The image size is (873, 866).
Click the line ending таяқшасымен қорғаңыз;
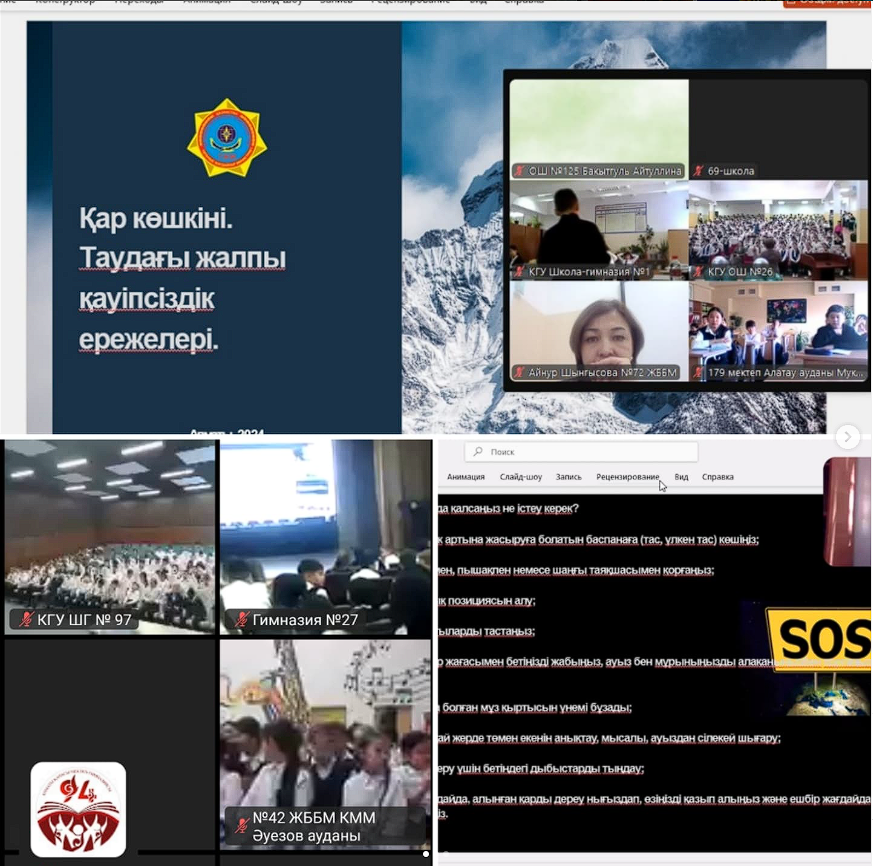pos(576,570)
